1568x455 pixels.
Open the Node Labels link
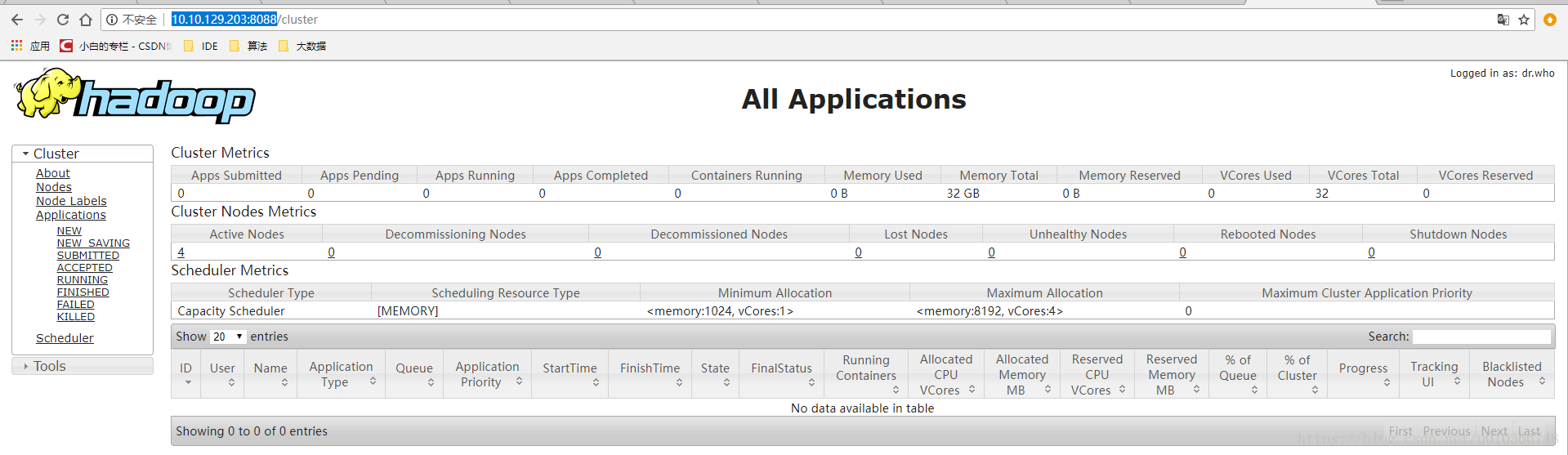coord(71,201)
